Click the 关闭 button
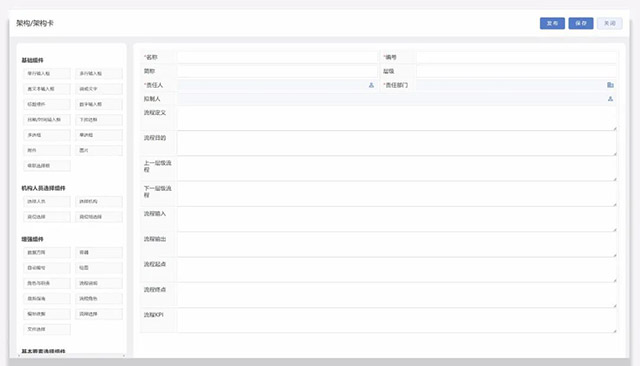 [x=610, y=23]
